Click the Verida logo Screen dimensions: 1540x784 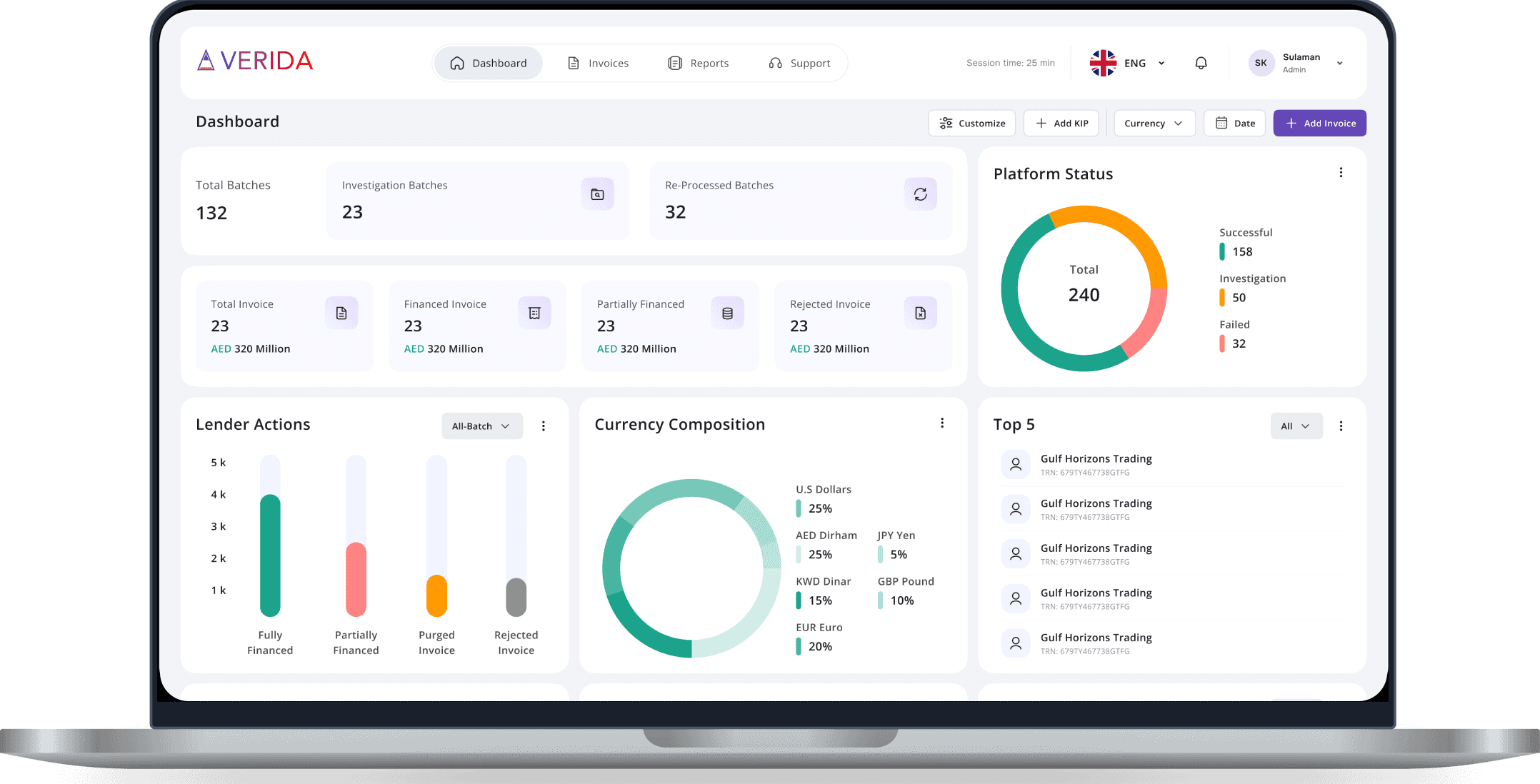pyautogui.click(x=255, y=61)
